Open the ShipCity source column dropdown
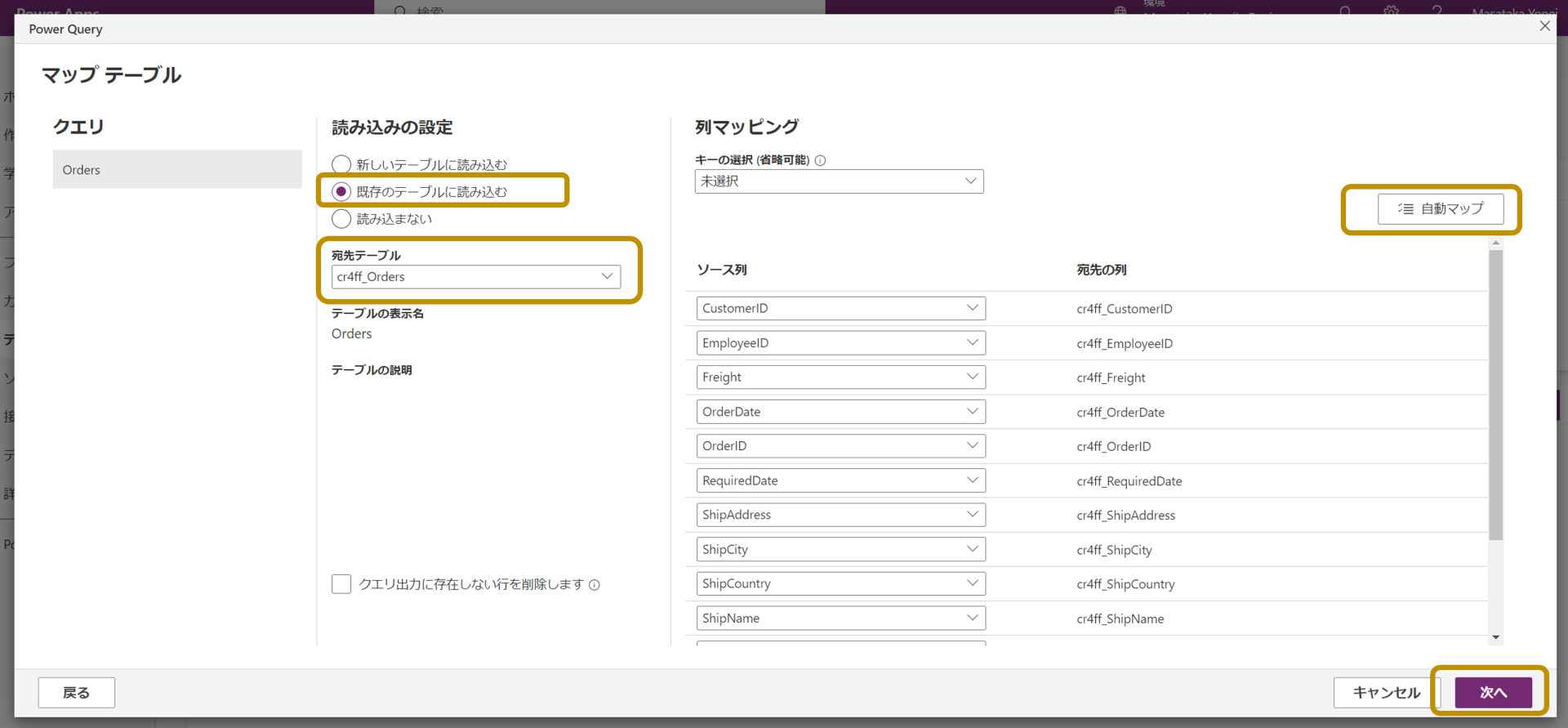Image resolution: width=1568 pixels, height=728 pixels. (x=841, y=548)
